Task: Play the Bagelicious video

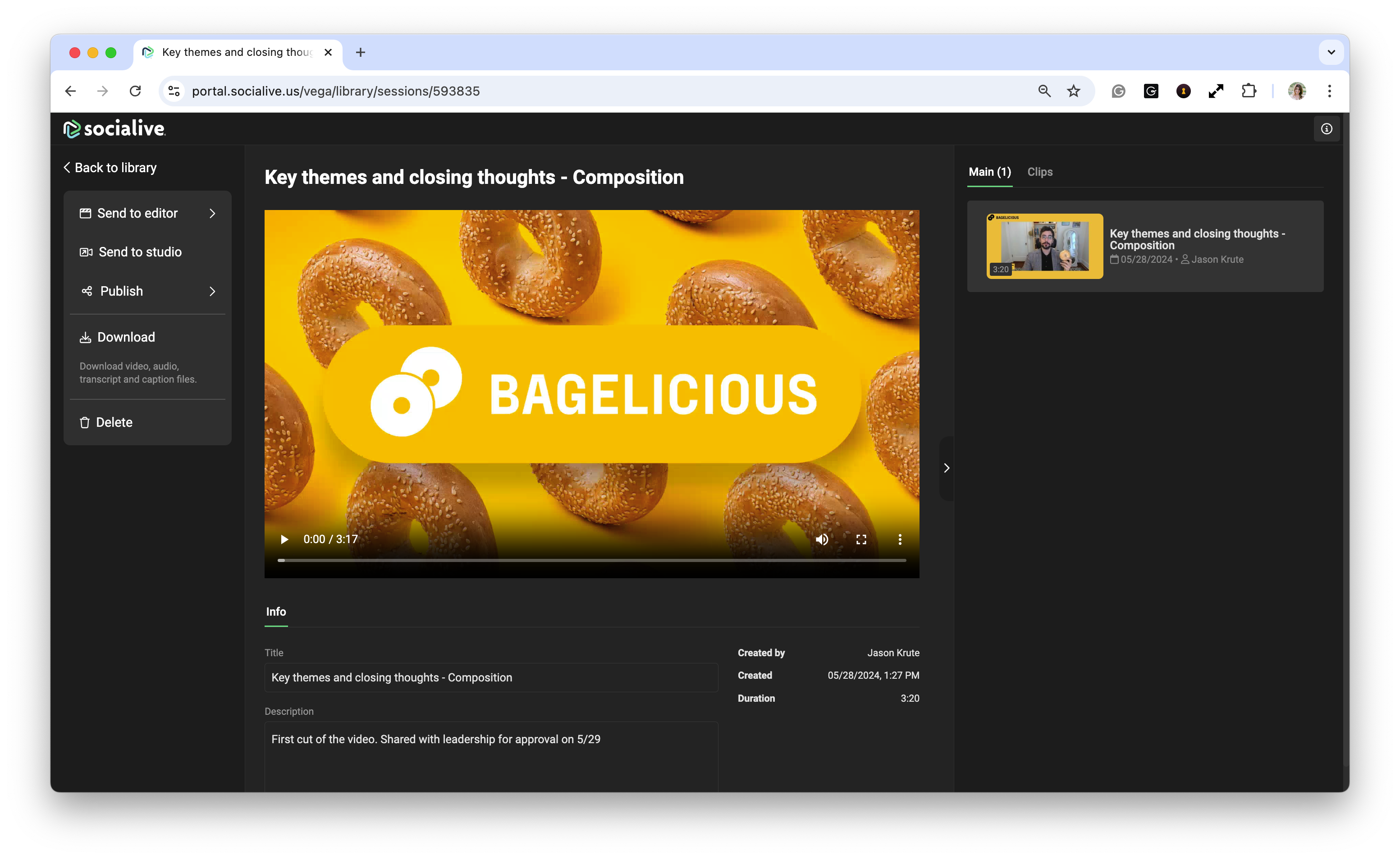Action: coord(284,539)
